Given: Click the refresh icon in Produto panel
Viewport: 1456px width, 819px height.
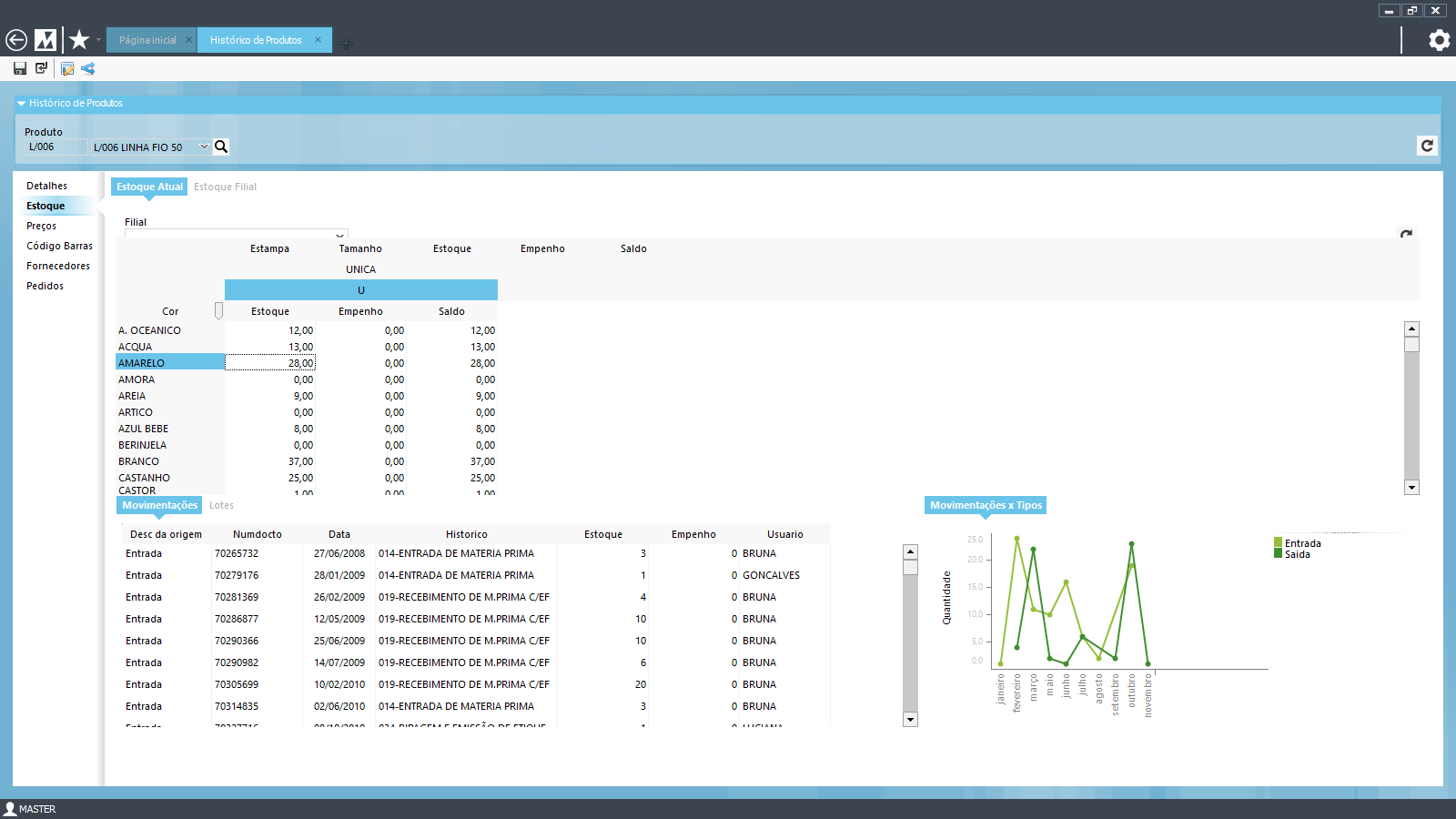Looking at the screenshot, I should coord(1427,146).
